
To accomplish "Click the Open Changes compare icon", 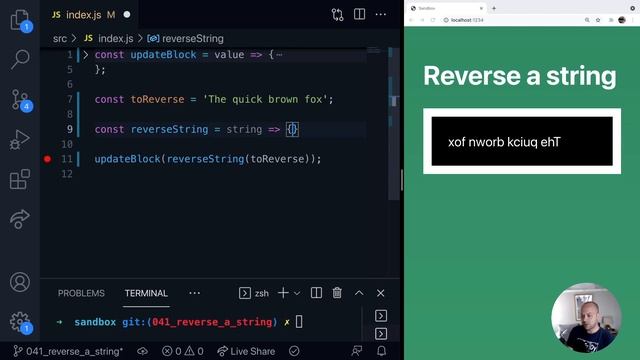I will (x=337, y=15).
